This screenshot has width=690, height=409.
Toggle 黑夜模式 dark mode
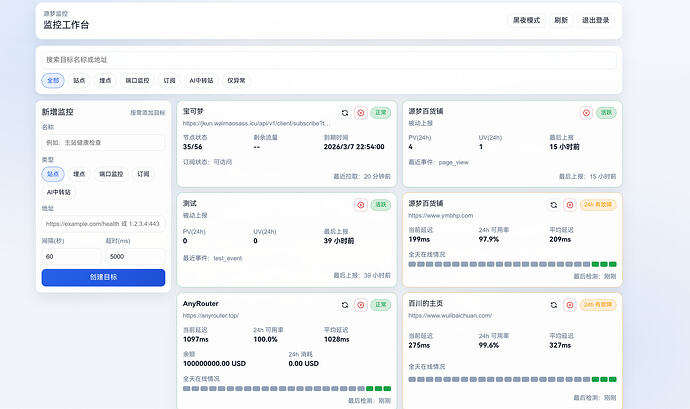pyautogui.click(x=526, y=20)
